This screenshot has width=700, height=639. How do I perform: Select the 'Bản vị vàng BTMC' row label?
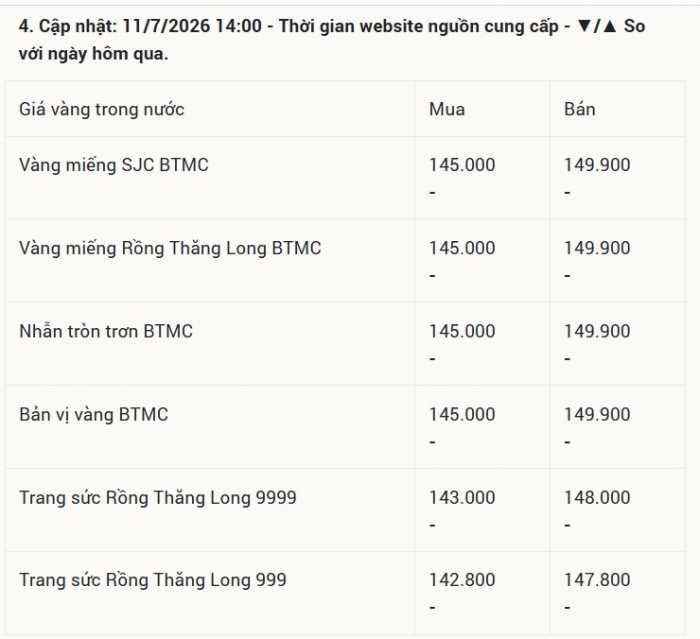point(94,414)
